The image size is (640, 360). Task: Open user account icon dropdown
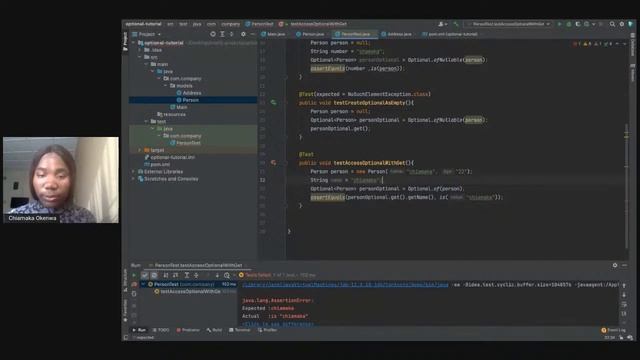[442, 24]
